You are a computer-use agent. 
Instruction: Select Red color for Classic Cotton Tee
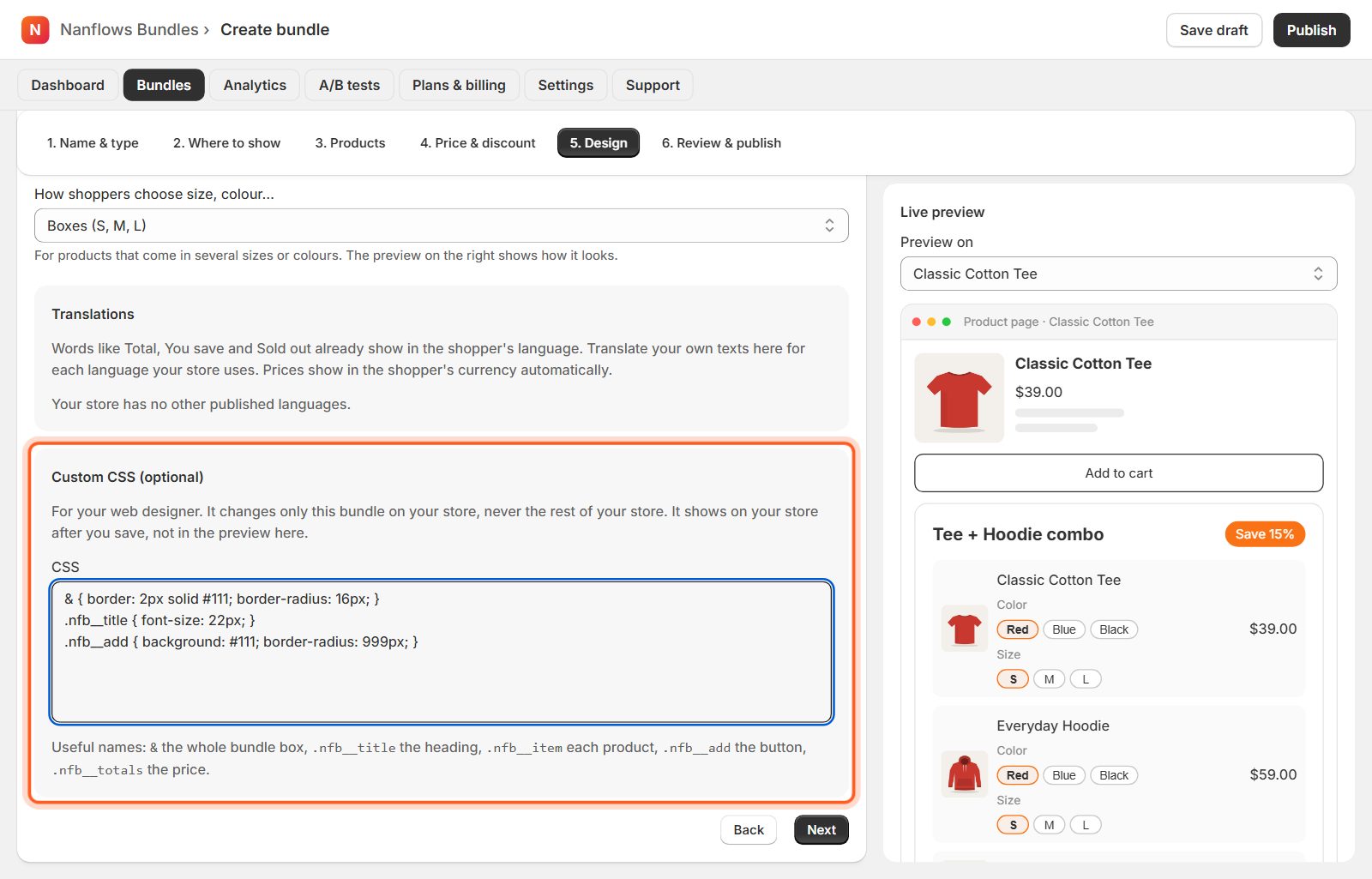point(1018,629)
